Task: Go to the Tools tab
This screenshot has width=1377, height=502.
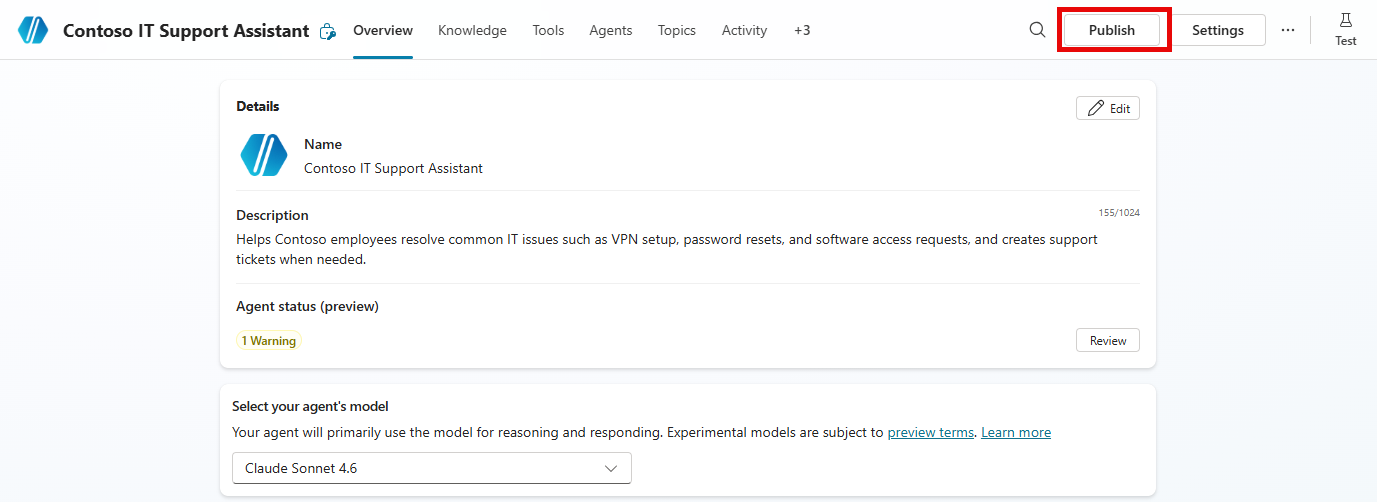Action: pyautogui.click(x=548, y=30)
